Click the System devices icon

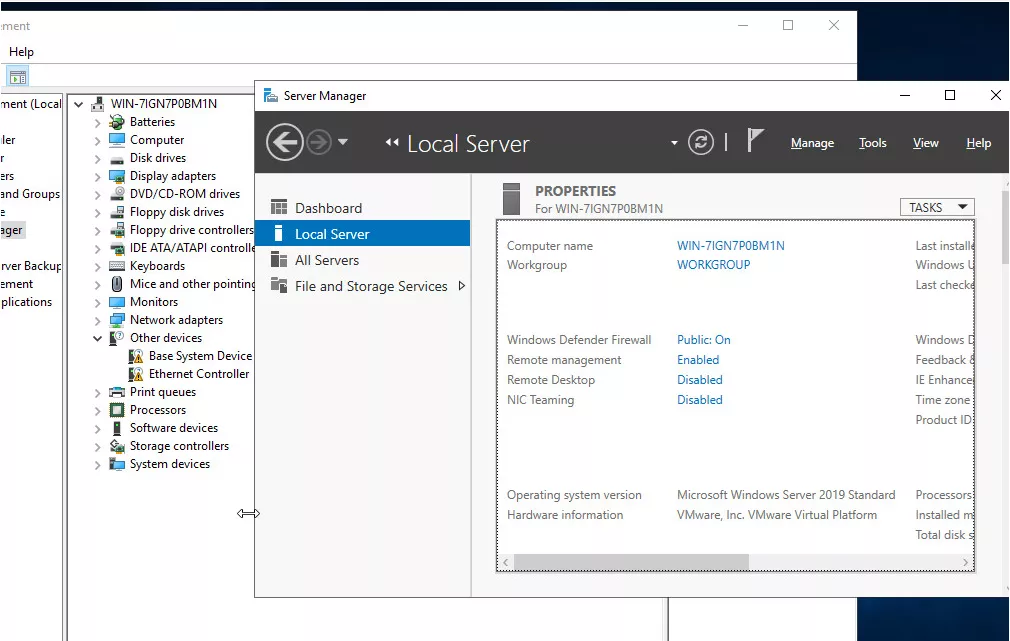117,464
